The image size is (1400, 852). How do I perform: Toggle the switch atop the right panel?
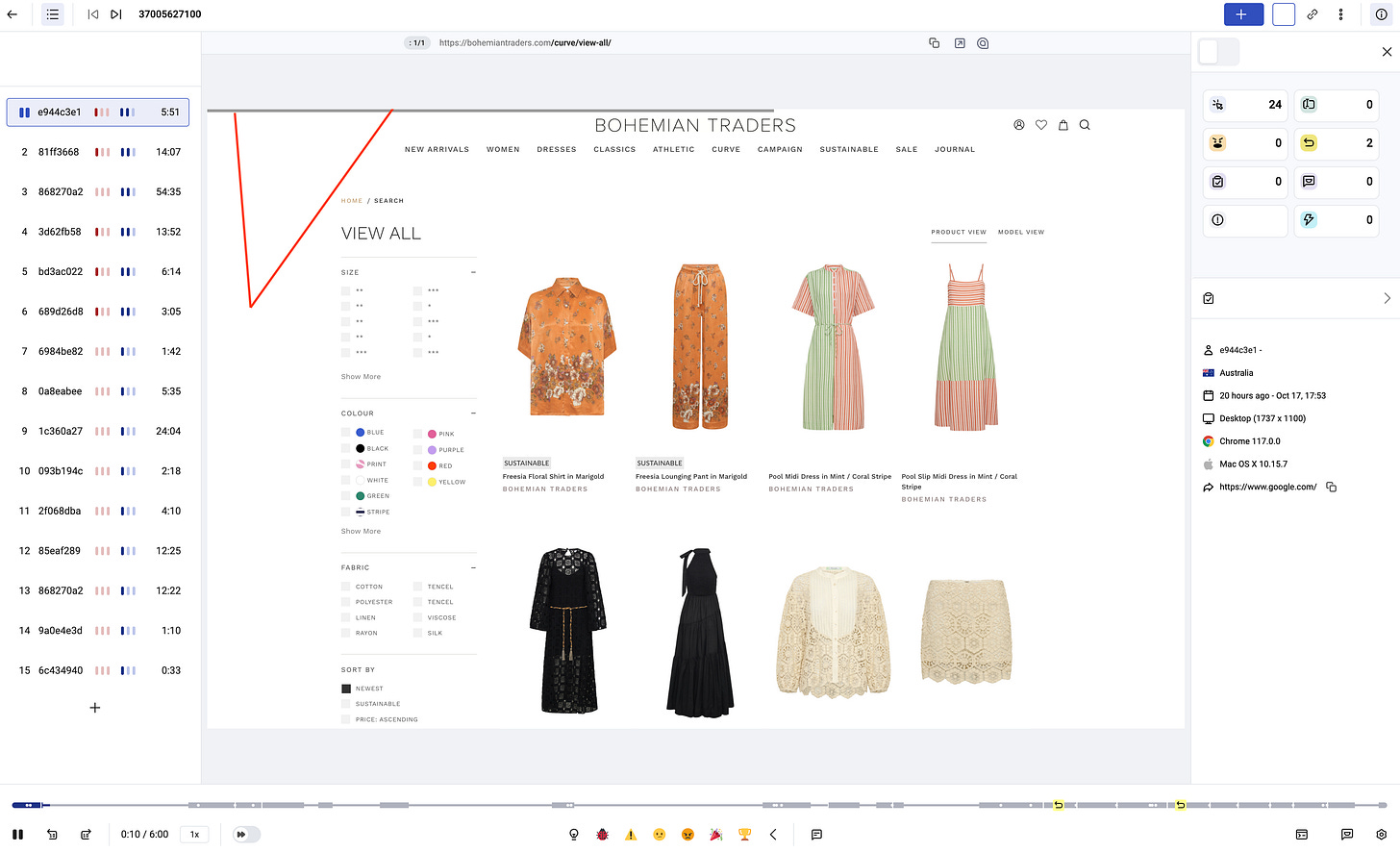(x=1219, y=52)
